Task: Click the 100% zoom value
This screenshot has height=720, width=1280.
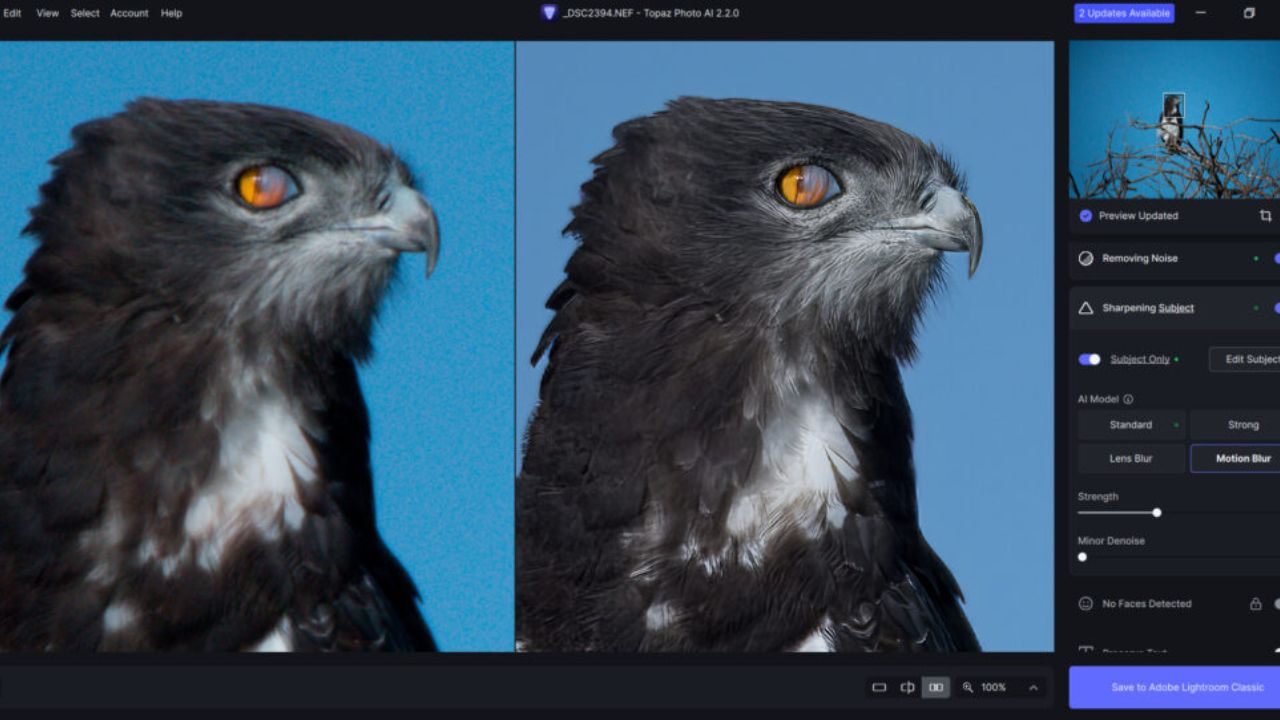Action: (993, 688)
